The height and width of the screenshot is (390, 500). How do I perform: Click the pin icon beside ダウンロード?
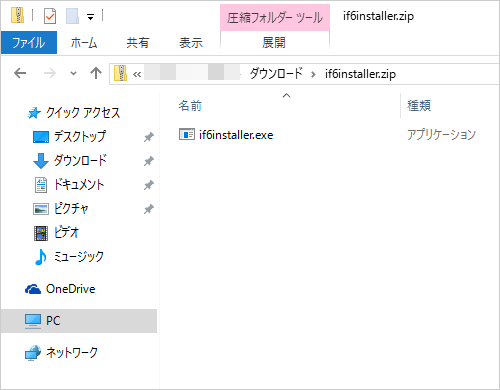(149, 161)
